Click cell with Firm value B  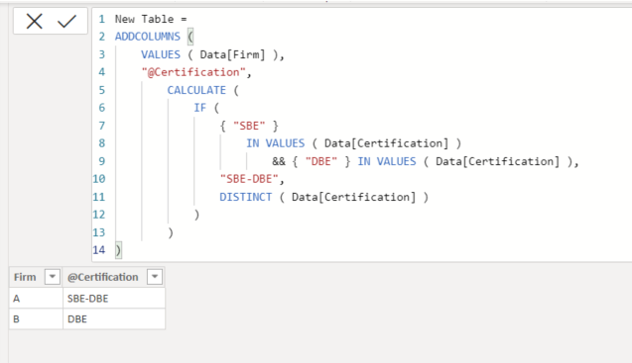(x=36, y=319)
